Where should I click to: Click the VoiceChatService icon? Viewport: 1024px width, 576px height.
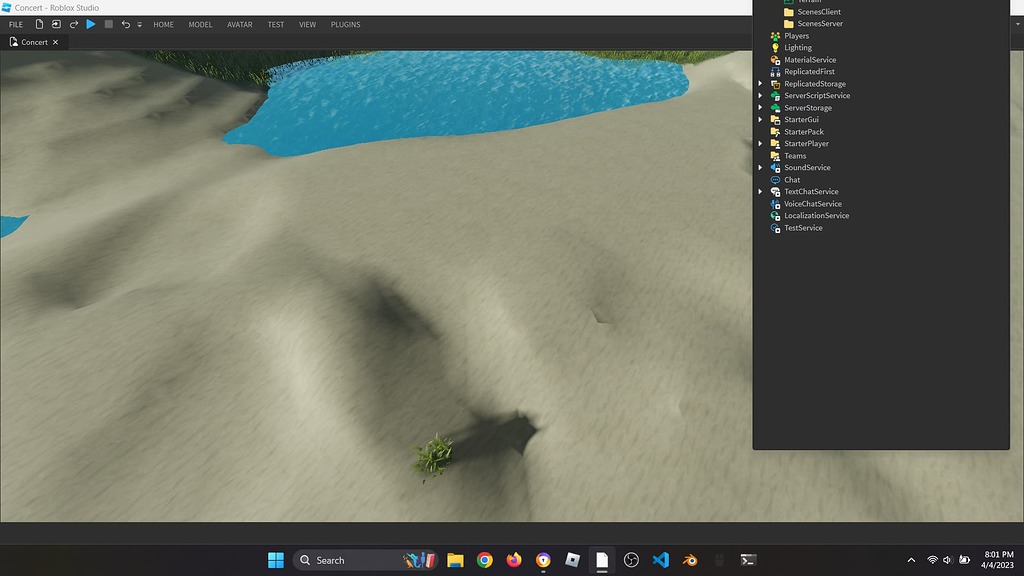point(775,203)
